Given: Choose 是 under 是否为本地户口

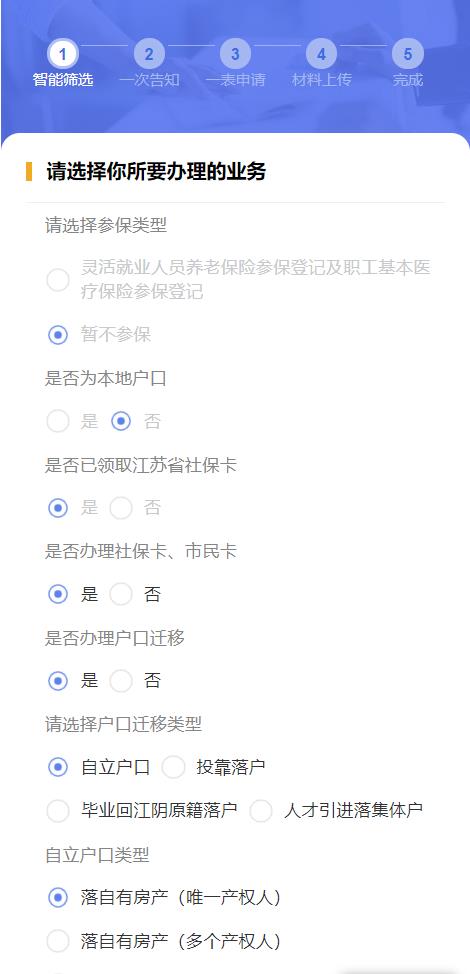Looking at the screenshot, I should tap(58, 421).
